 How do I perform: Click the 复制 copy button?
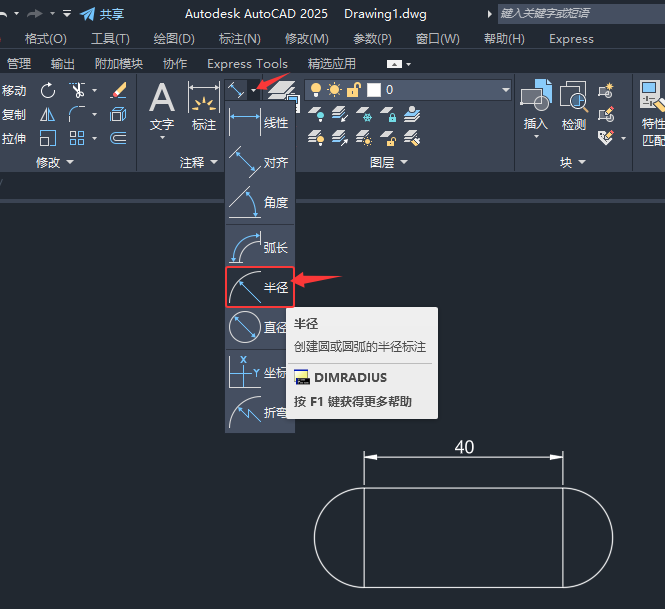(x=14, y=115)
